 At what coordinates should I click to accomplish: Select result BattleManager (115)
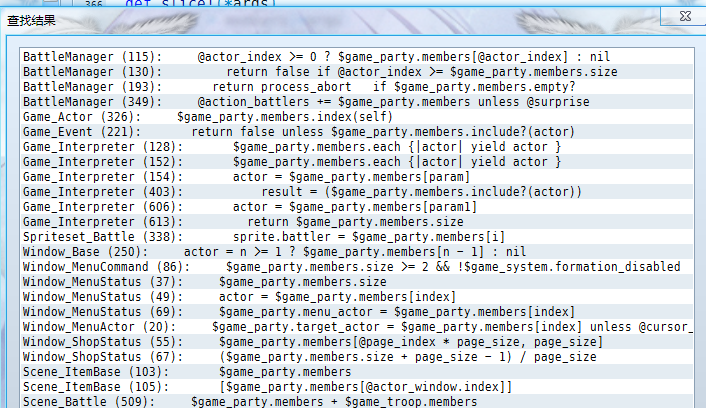(356, 57)
